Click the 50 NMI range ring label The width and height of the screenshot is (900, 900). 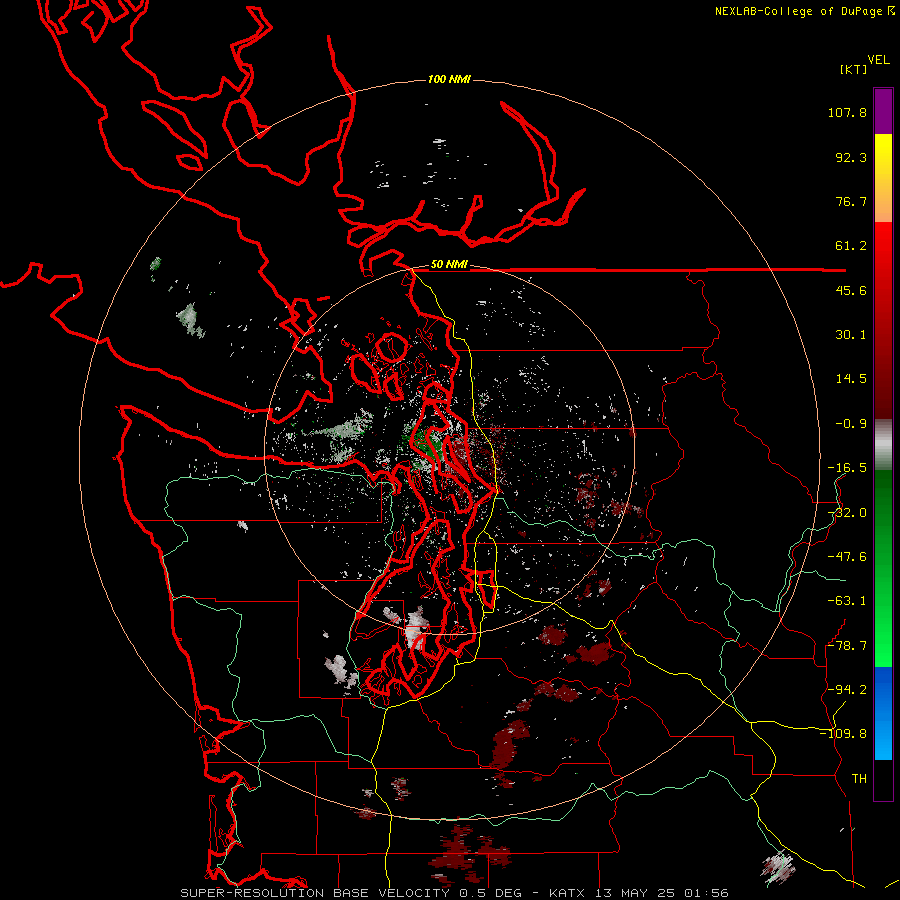[449, 264]
